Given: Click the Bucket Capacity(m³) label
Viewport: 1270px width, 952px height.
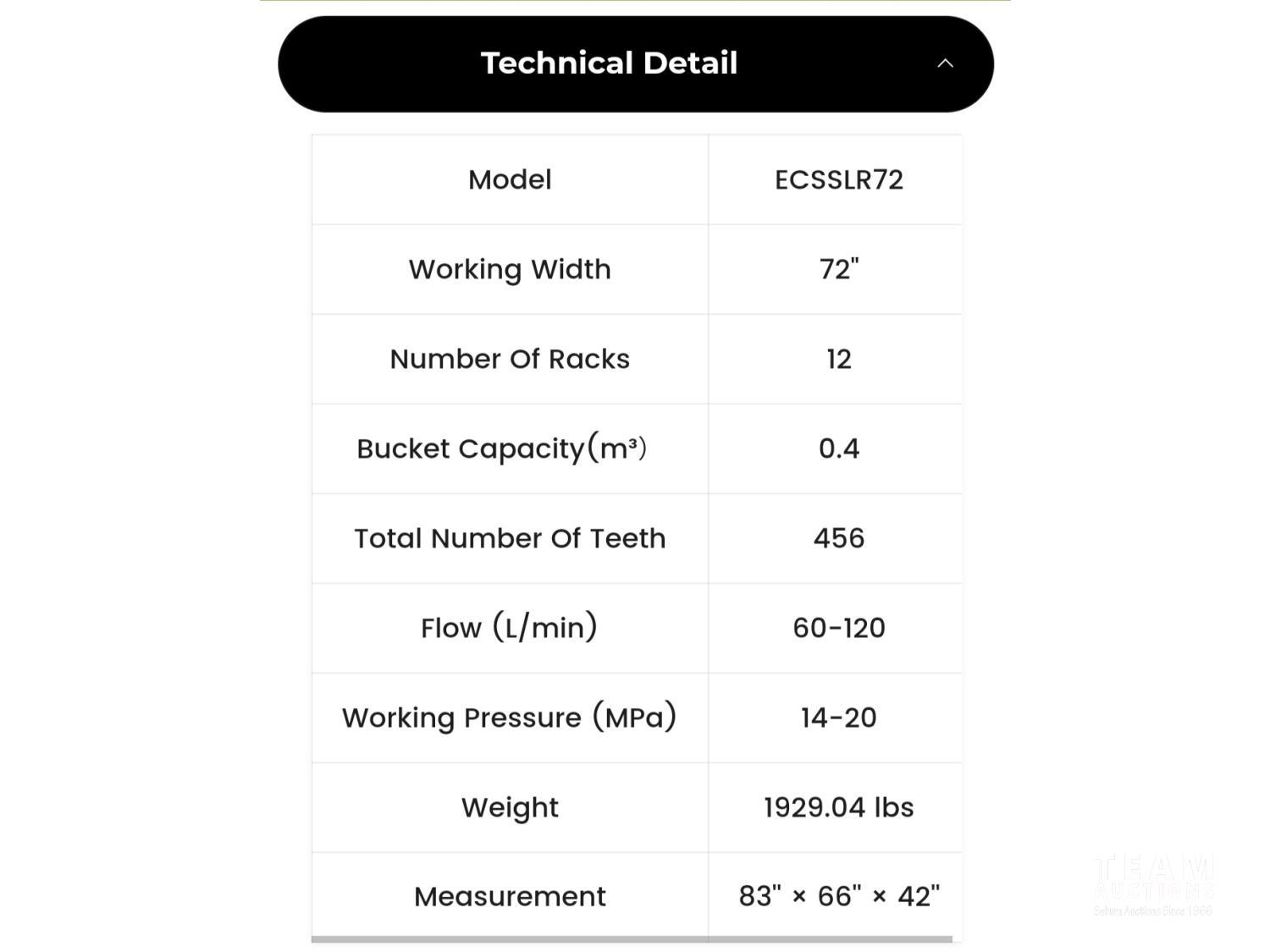Looking at the screenshot, I should [x=501, y=448].
